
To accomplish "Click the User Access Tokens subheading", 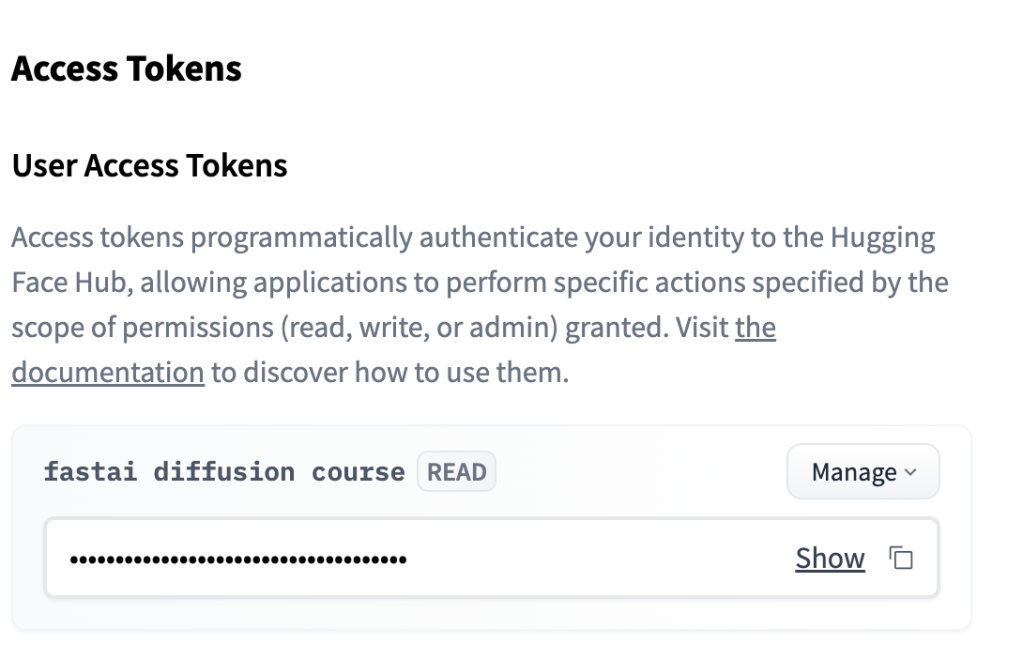I will click(149, 165).
